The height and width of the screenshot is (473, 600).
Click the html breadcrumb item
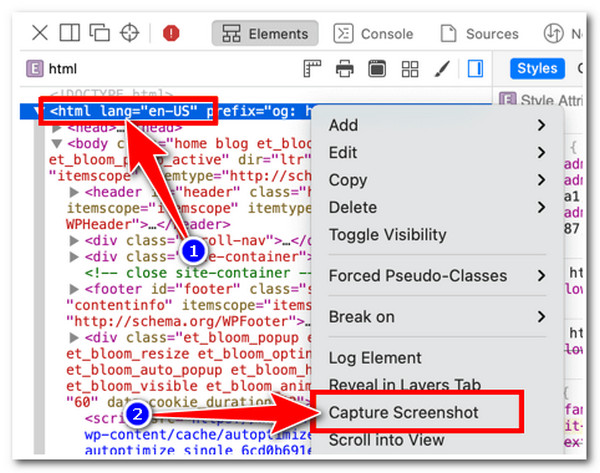pyautogui.click(x=52, y=69)
